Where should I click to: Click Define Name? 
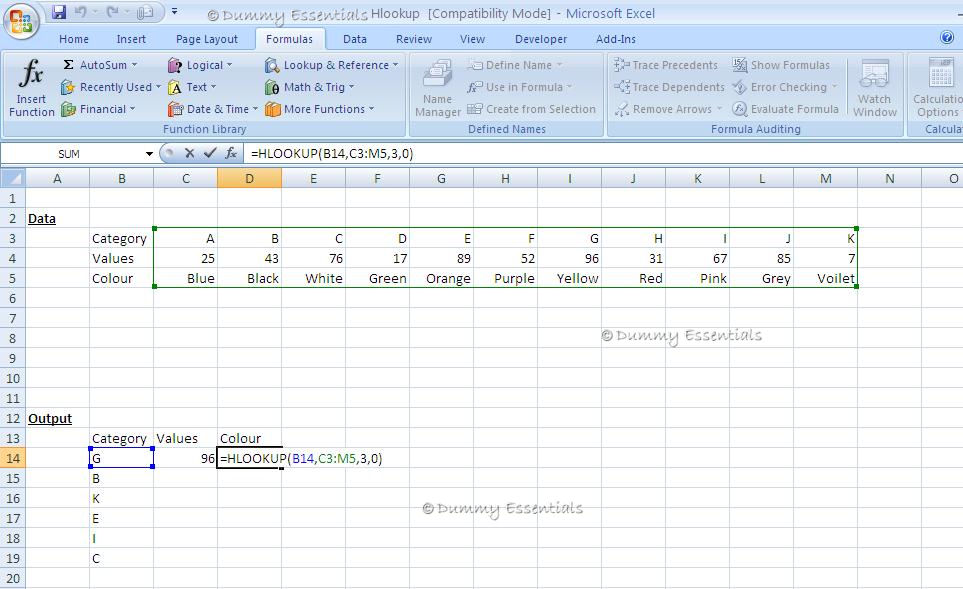[x=514, y=65]
